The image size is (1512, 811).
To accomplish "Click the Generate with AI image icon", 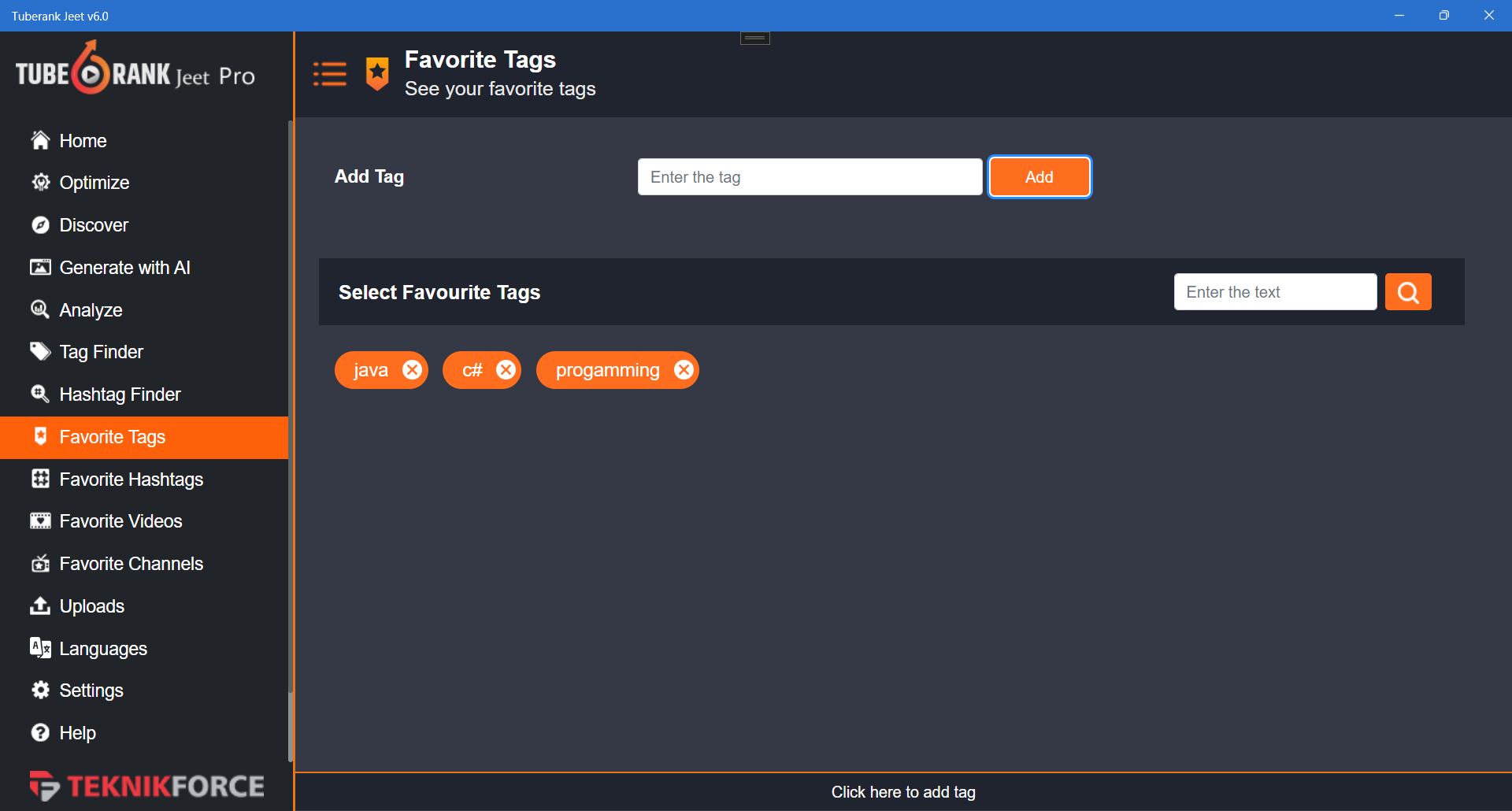I will point(40,268).
